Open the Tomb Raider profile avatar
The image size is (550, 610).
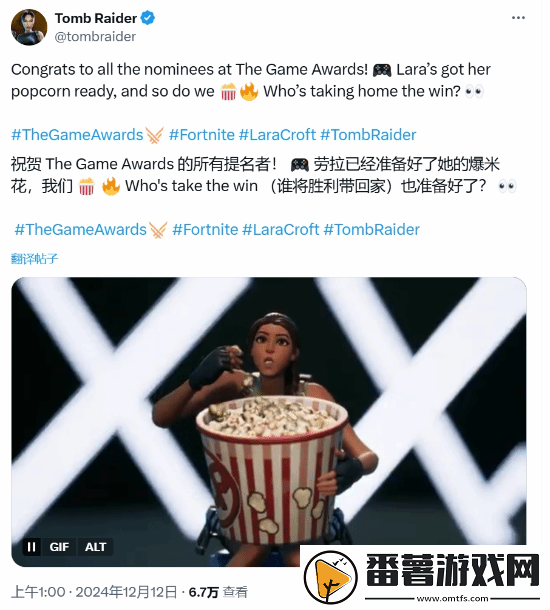point(29,27)
